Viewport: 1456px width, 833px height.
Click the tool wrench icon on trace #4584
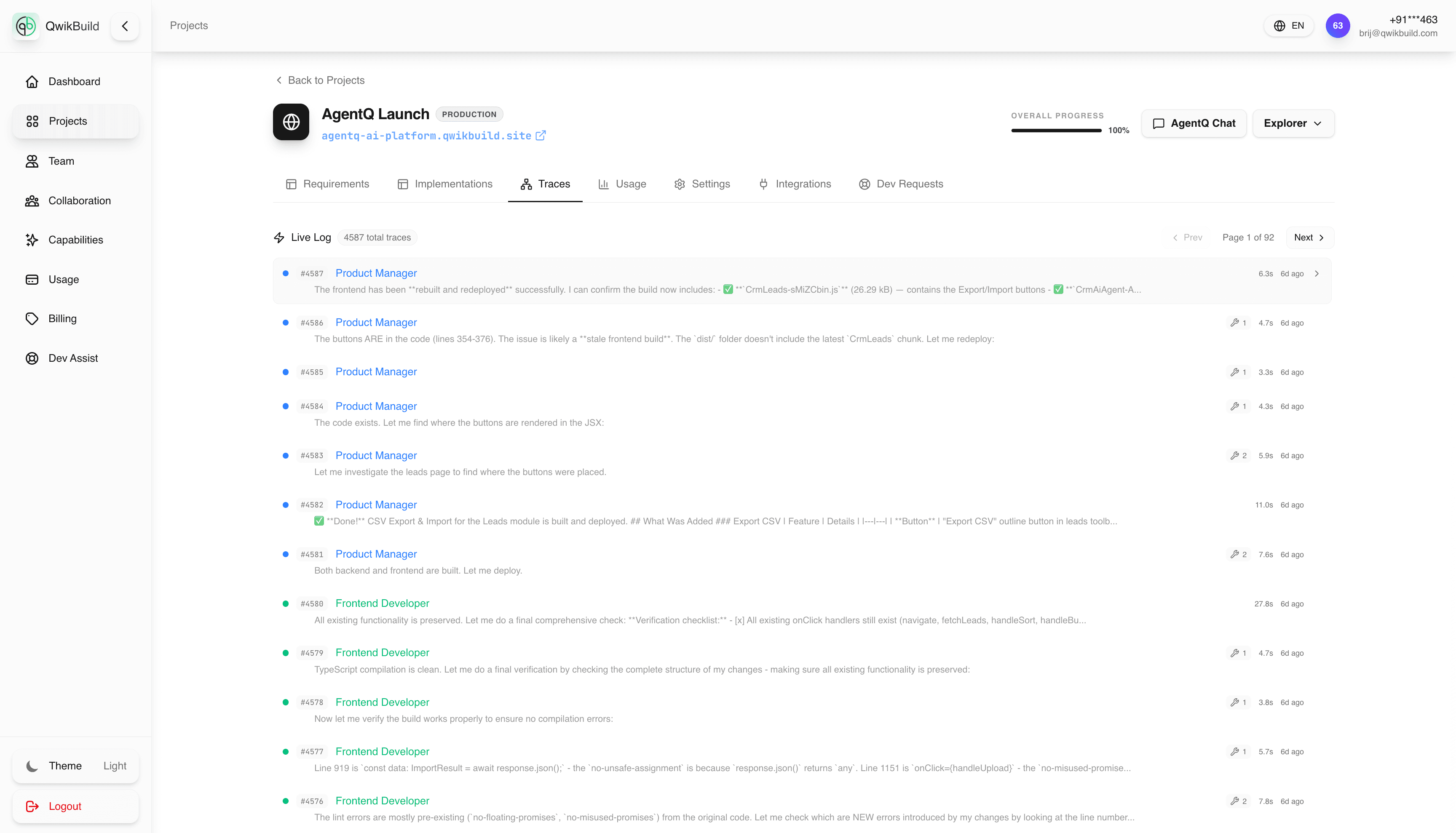click(1235, 406)
